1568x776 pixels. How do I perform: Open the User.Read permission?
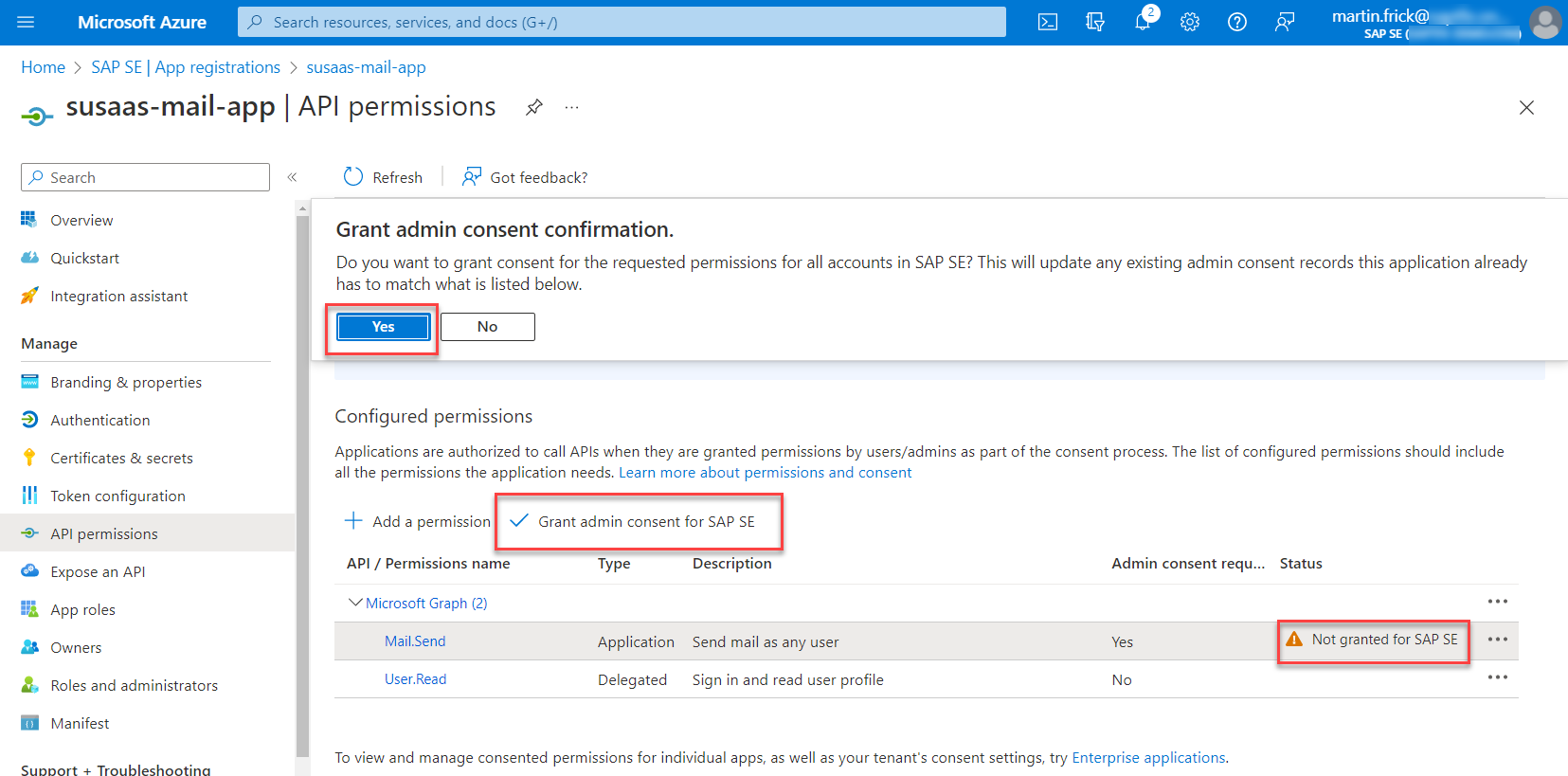click(x=415, y=678)
